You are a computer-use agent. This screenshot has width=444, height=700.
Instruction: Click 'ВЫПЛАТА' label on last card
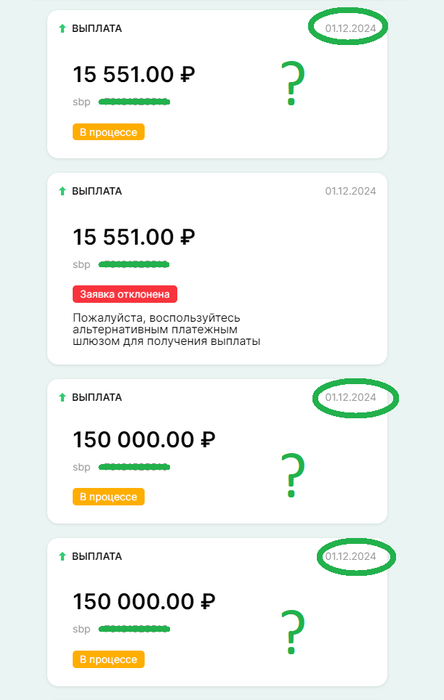click(x=97, y=556)
